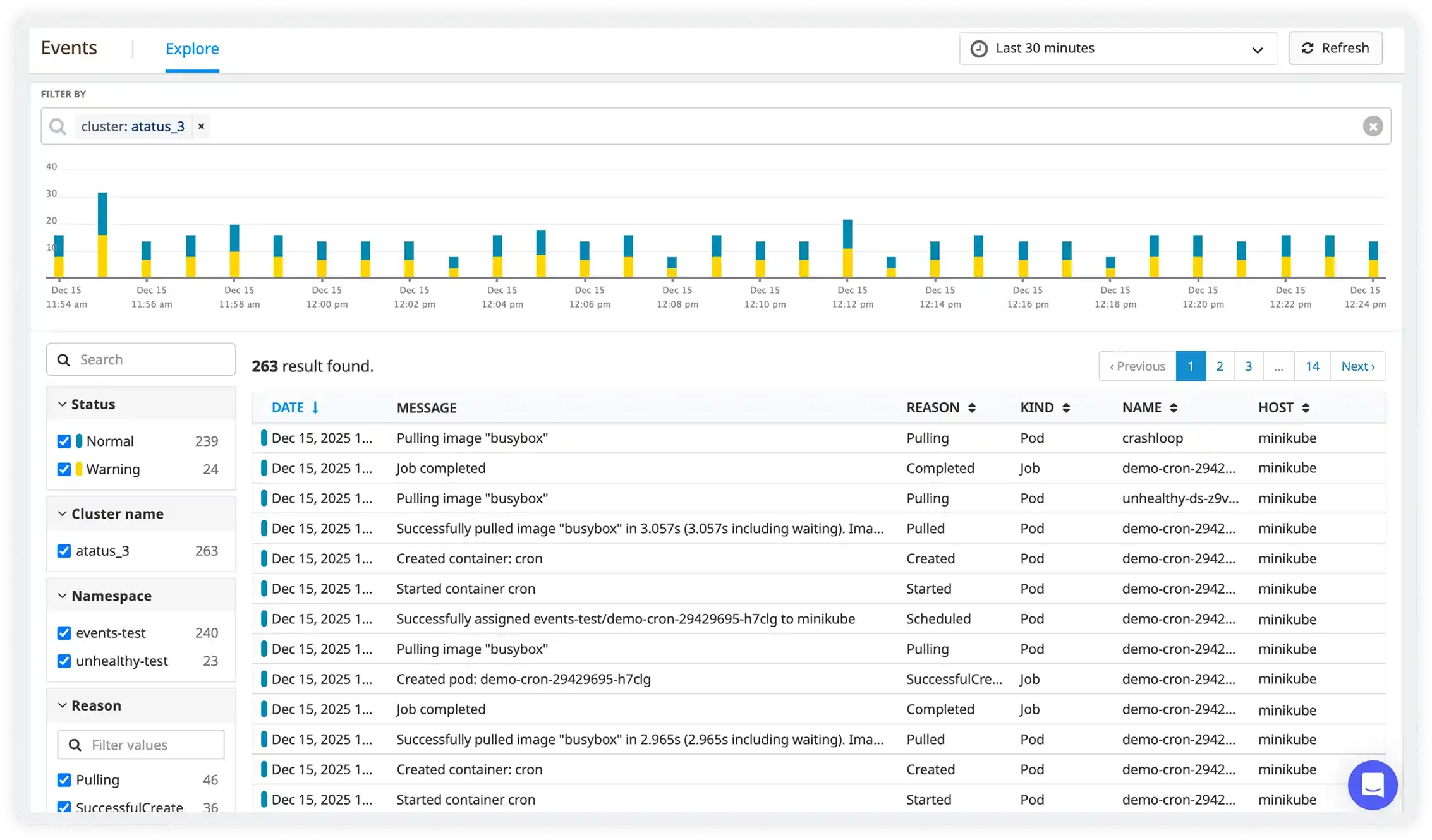
Task: Select the Explore tab
Action: (x=192, y=49)
